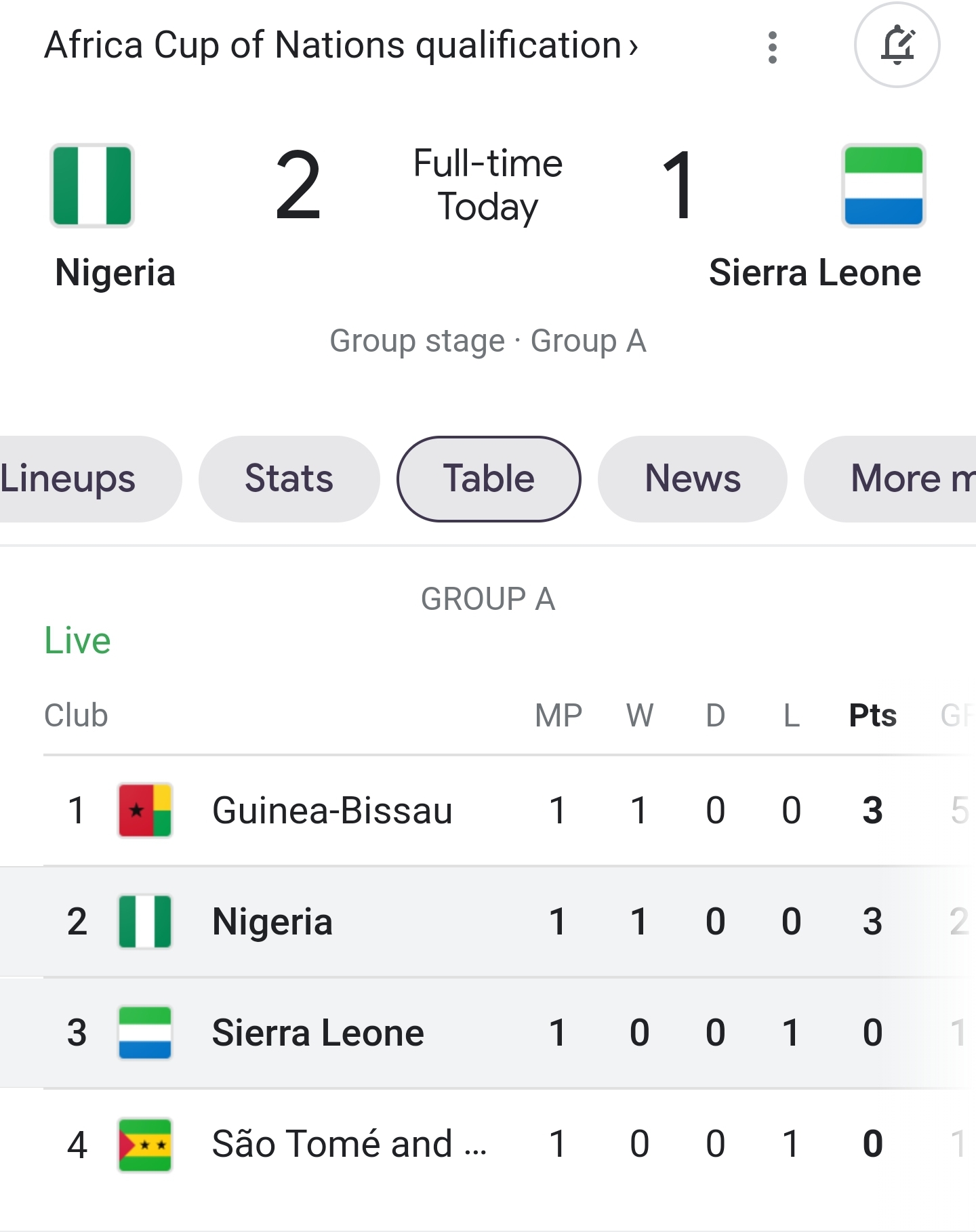The image size is (976, 1232).
Task: Click the Nigeria flag in the scoreboard
Action: 92,186
